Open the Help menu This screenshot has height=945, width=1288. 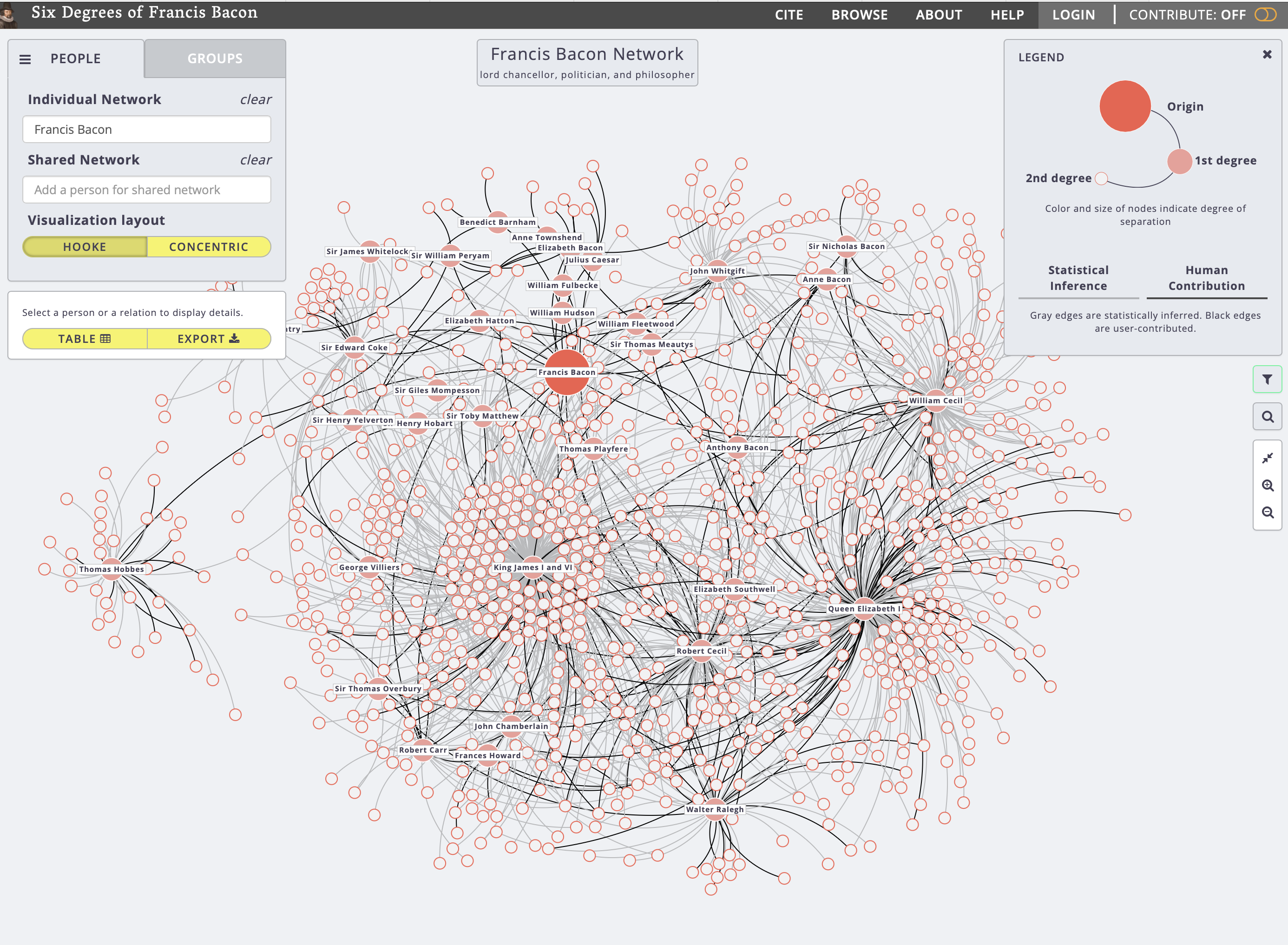[x=1006, y=15]
